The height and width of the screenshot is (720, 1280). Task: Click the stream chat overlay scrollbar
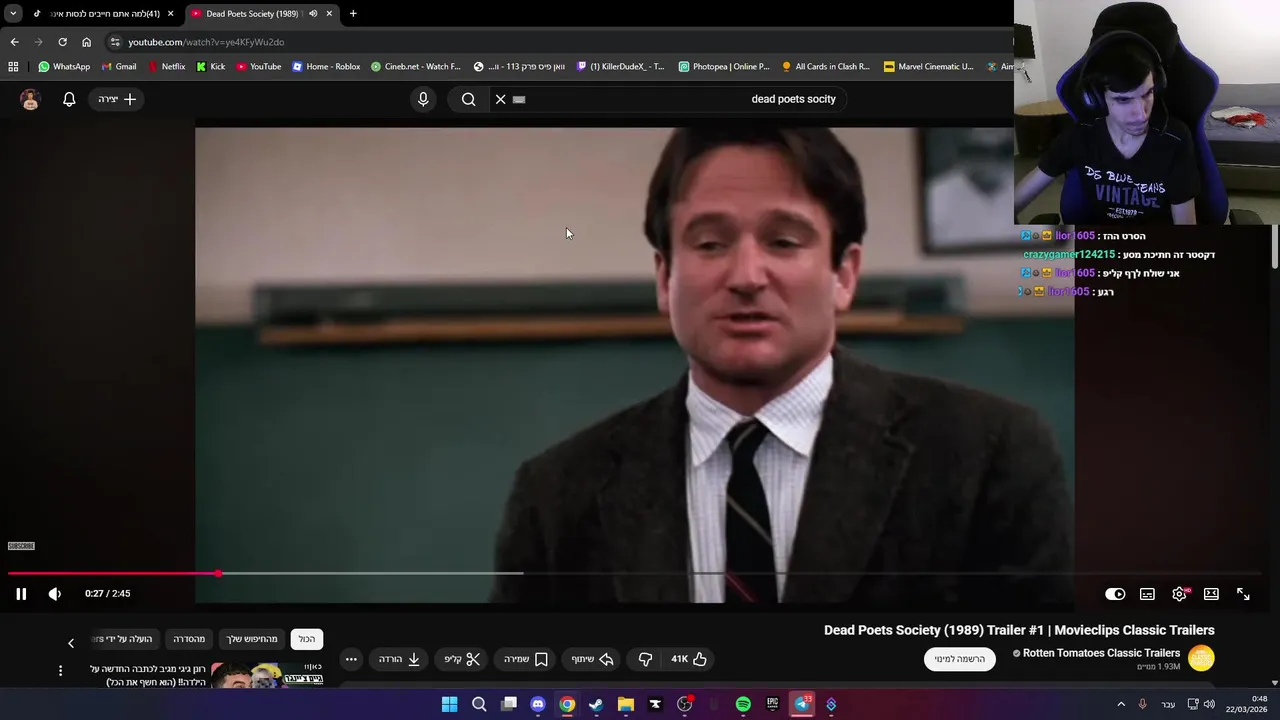tap(1275, 246)
